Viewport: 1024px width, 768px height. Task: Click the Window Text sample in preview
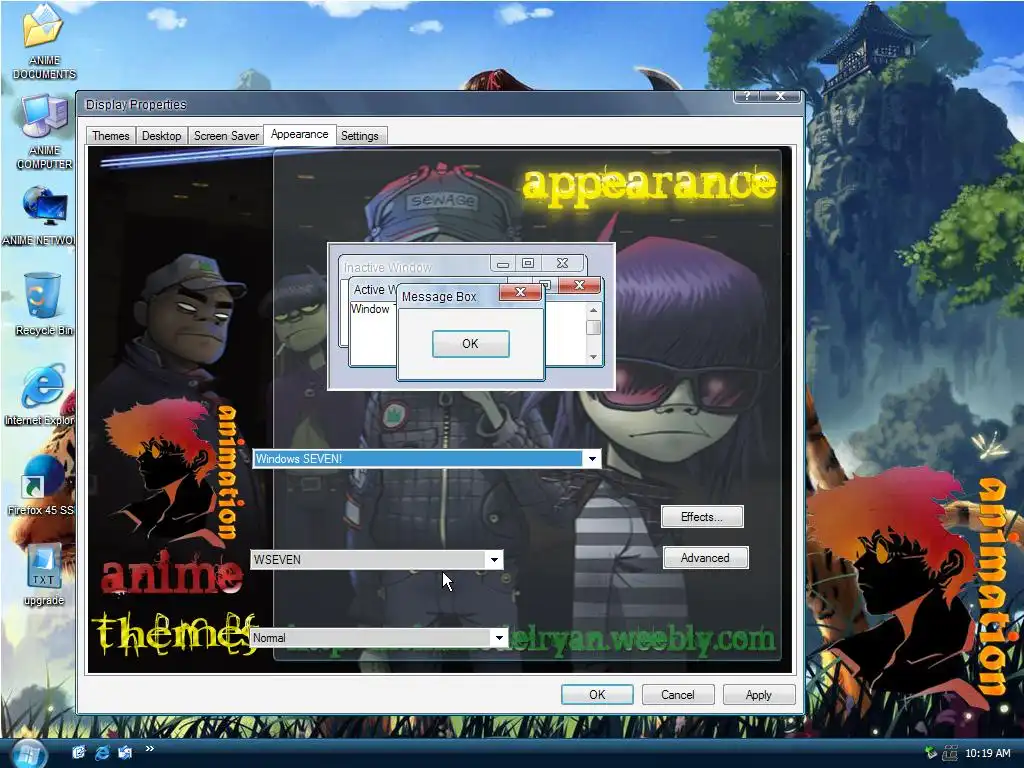point(372,309)
